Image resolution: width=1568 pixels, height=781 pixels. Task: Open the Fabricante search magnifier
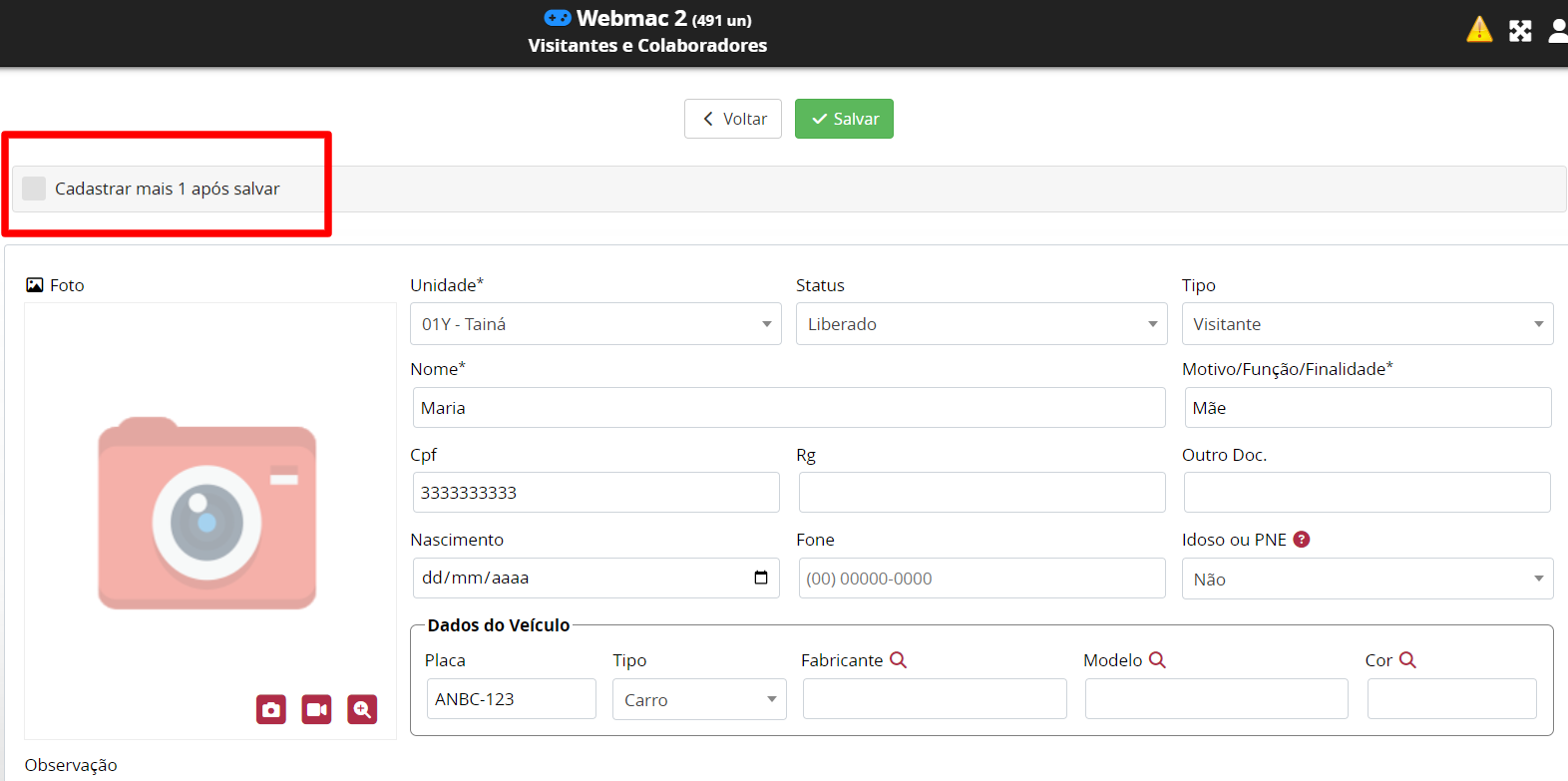898,660
